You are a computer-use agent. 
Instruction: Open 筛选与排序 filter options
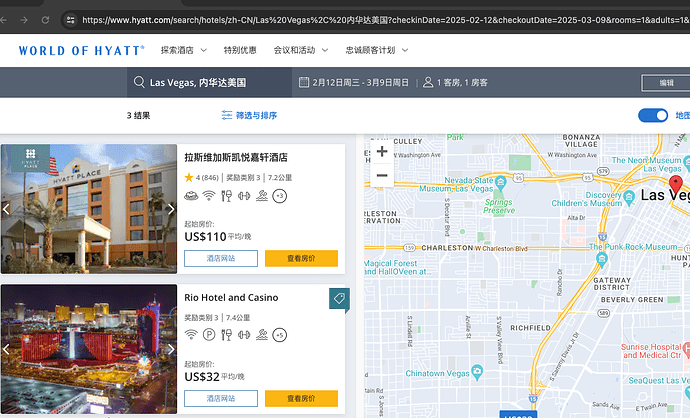tap(249, 115)
